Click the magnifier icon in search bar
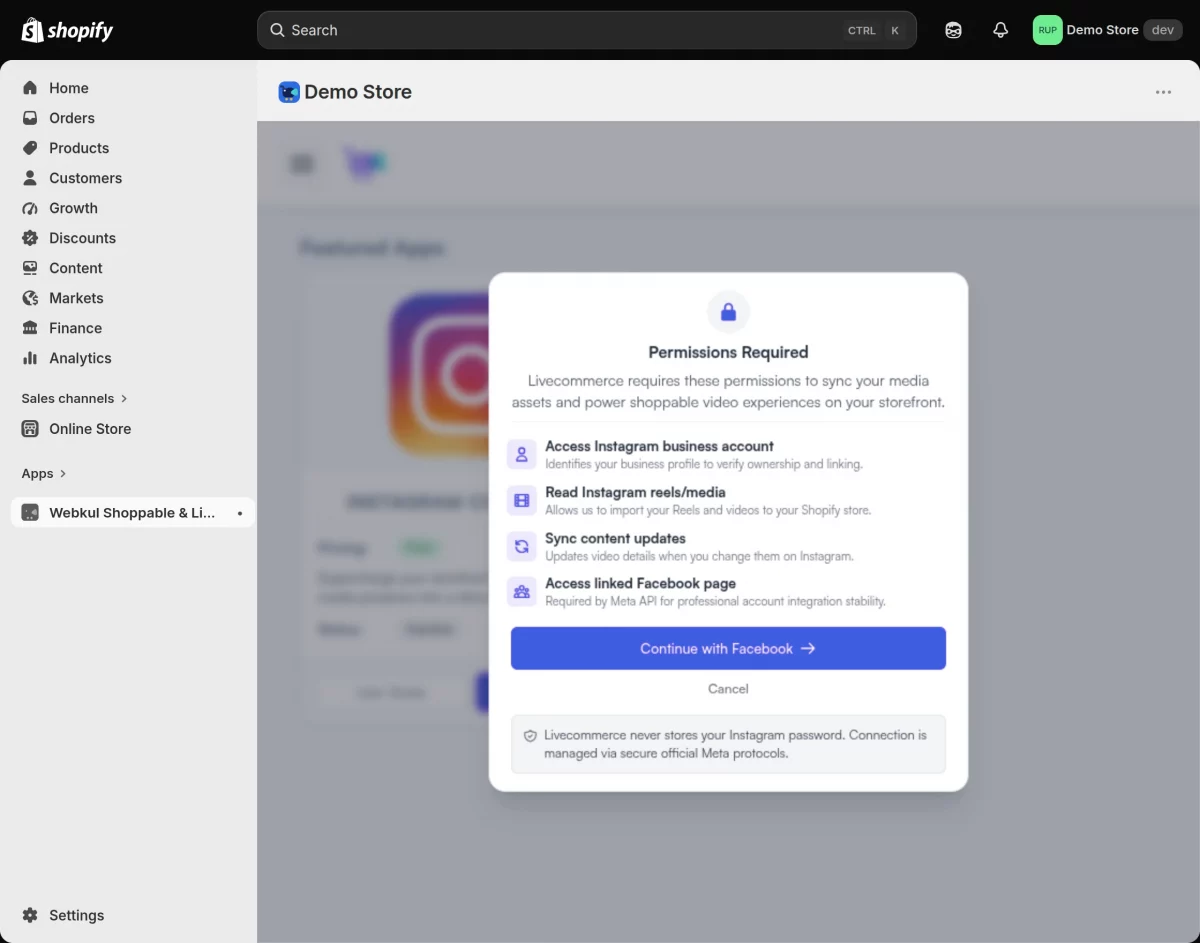Image resolution: width=1200 pixels, height=943 pixels. click(278, 30)
